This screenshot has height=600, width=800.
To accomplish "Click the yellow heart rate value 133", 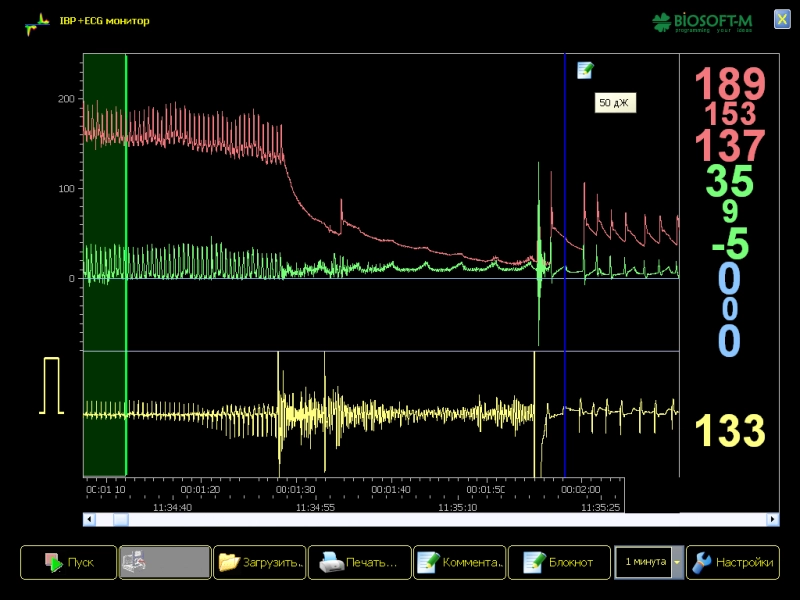I will [729, 431].
